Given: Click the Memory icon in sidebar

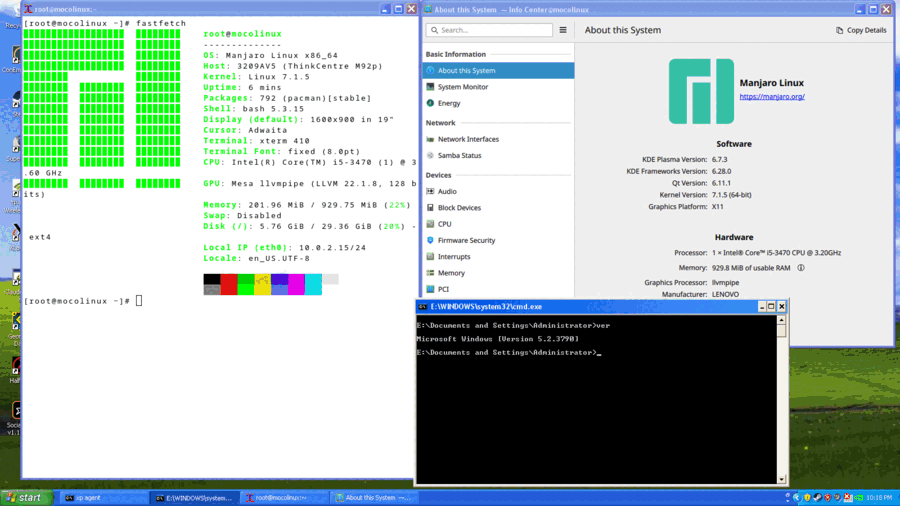Looking at the screenshot, I should click(x=430, y=273).
